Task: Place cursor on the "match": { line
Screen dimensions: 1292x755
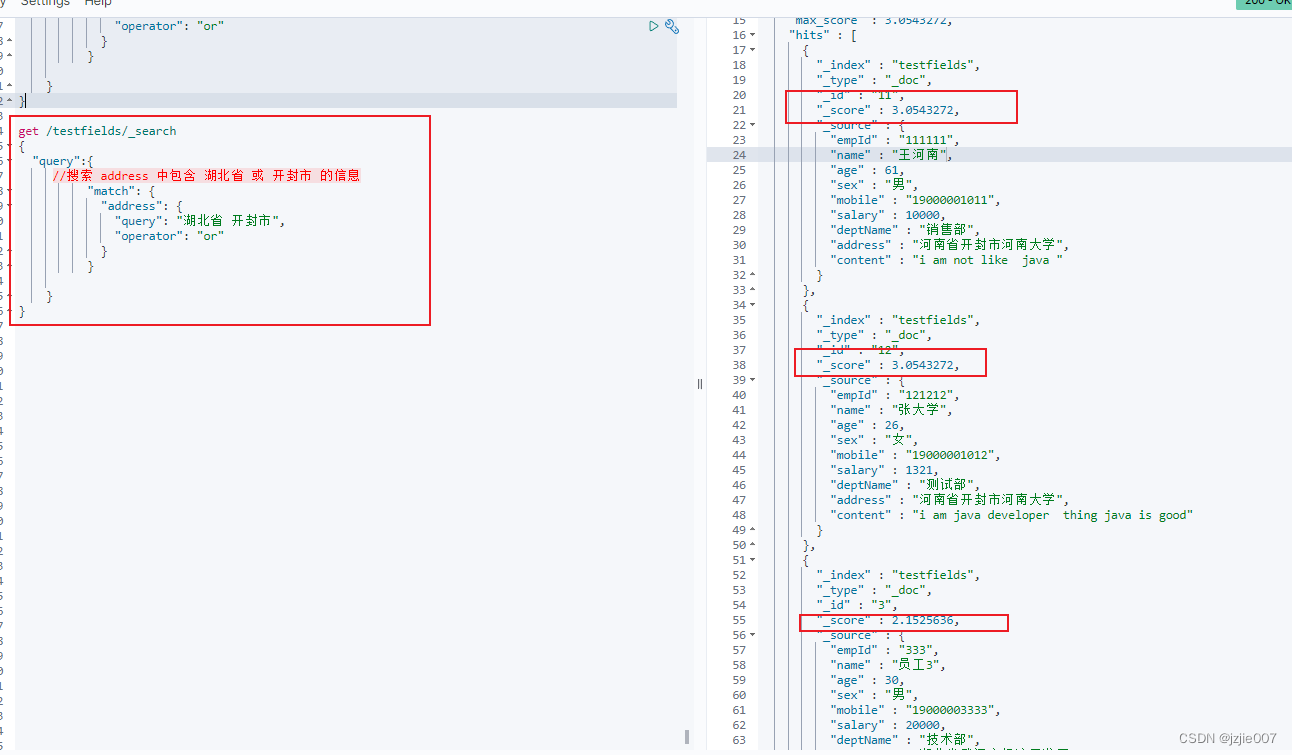Action: pyautogui.click(x=121, y=191)
